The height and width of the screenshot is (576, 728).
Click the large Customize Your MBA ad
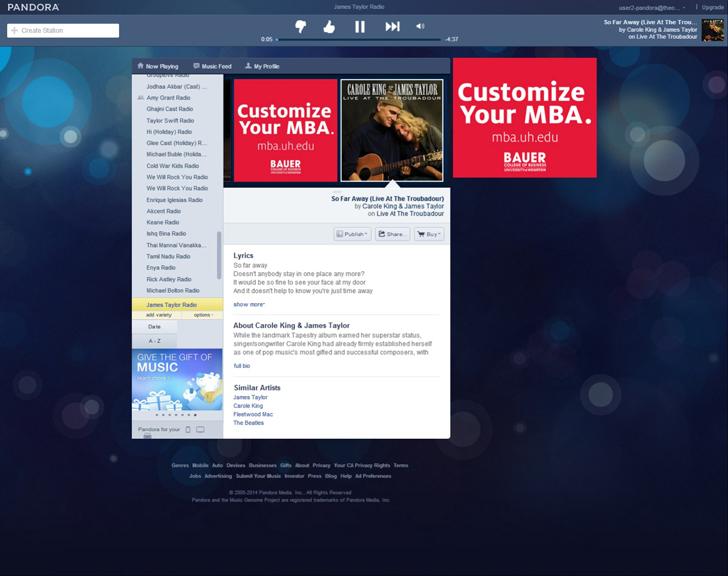[x=525, y=117]
